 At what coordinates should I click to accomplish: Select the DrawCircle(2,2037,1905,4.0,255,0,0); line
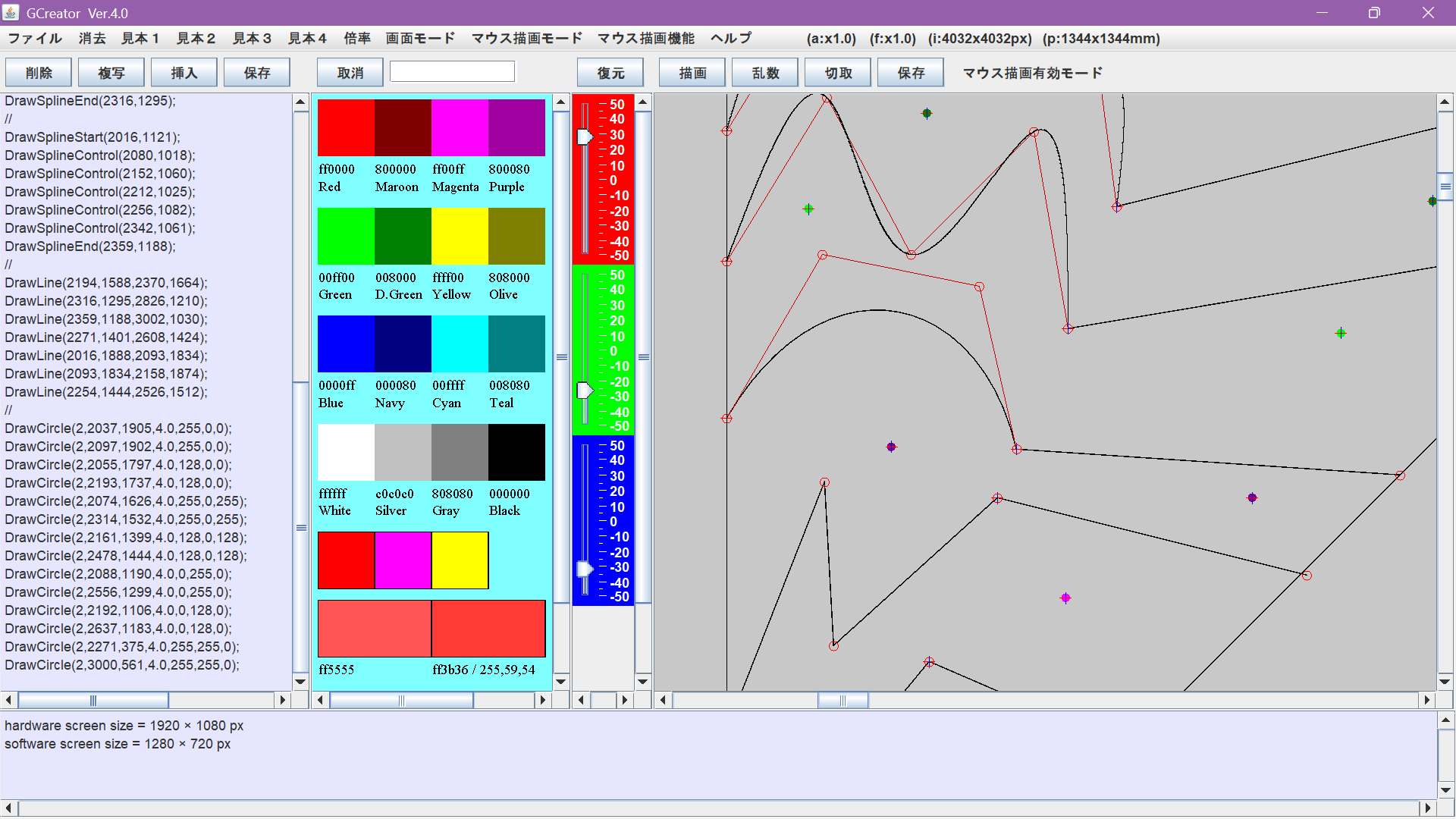click(118, 428)
